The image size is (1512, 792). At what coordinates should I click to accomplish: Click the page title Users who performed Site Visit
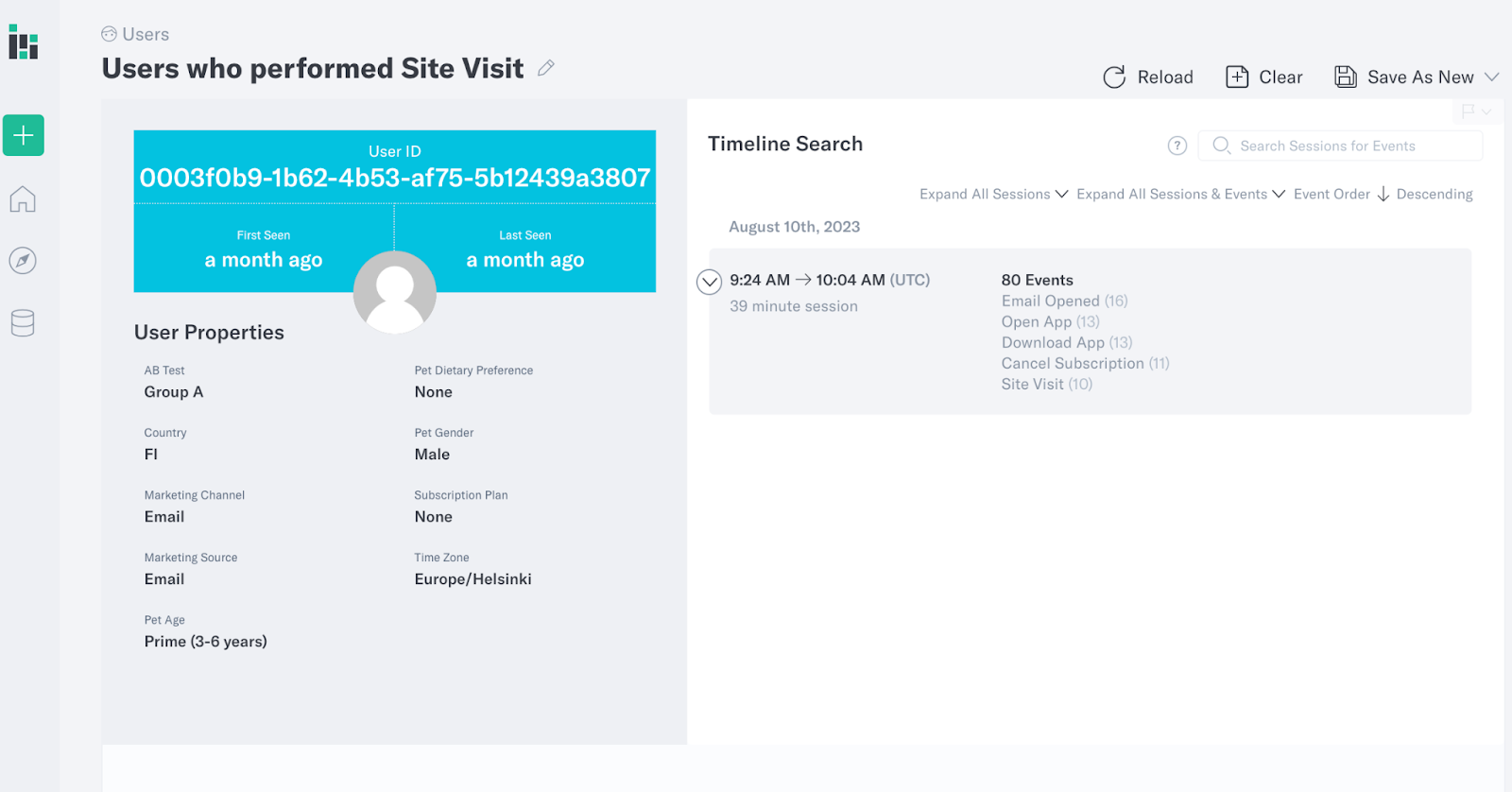pyautogui.click(x=313, y=68)
